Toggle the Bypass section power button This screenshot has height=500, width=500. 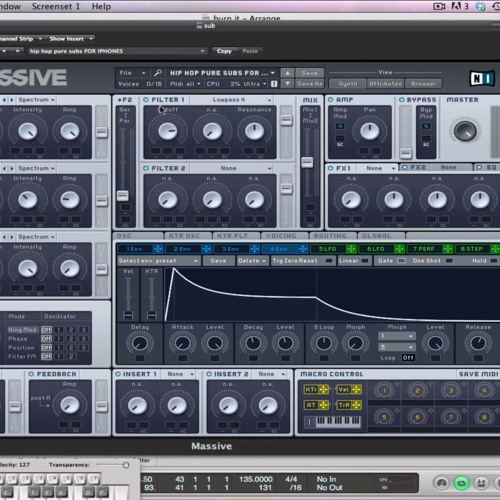click(x=401, y=100)
